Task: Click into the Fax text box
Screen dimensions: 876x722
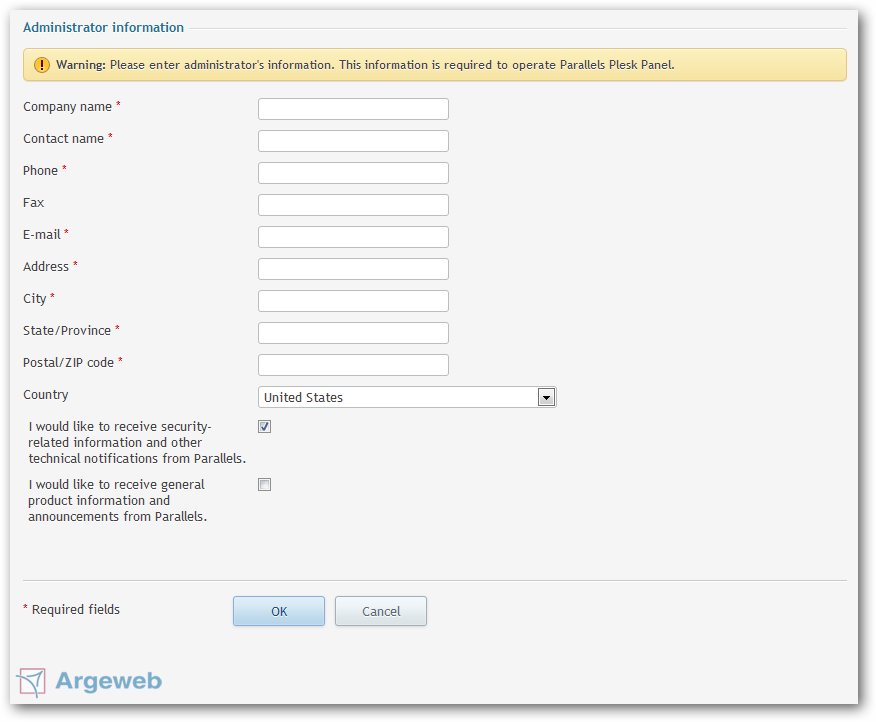Action: click(x=353, y=205)
